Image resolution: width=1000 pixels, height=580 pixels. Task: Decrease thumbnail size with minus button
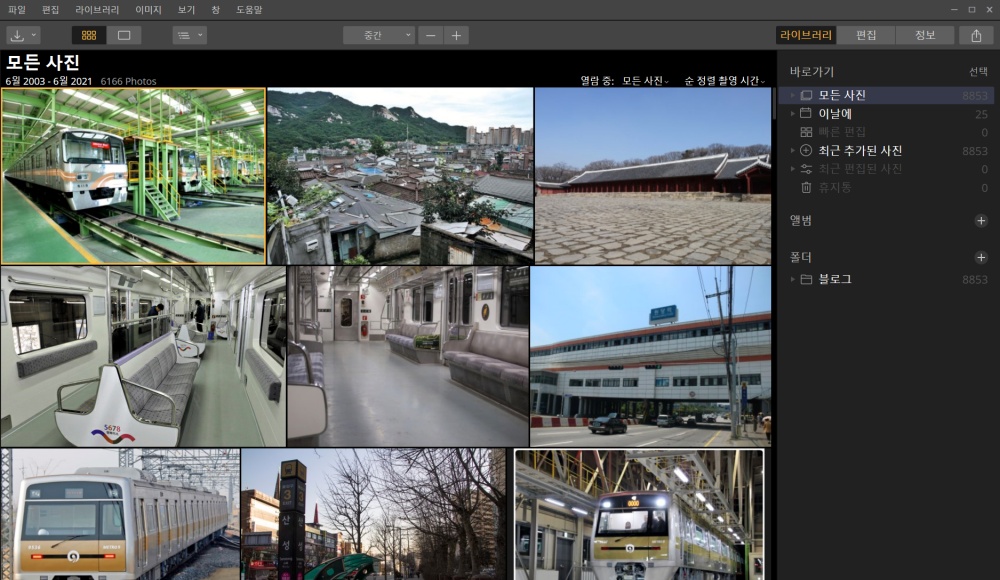(x=430, y=35)
